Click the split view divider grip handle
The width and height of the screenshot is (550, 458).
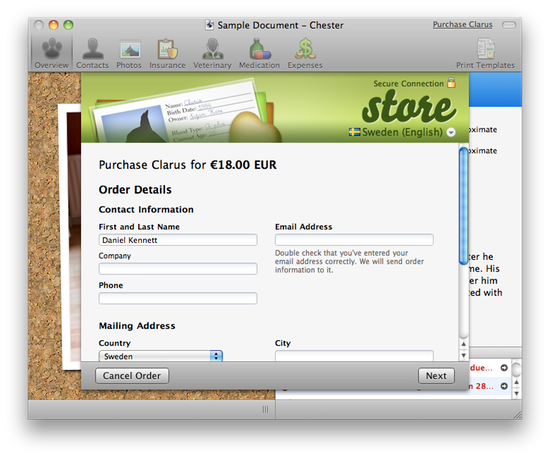(x=266, y=409)
